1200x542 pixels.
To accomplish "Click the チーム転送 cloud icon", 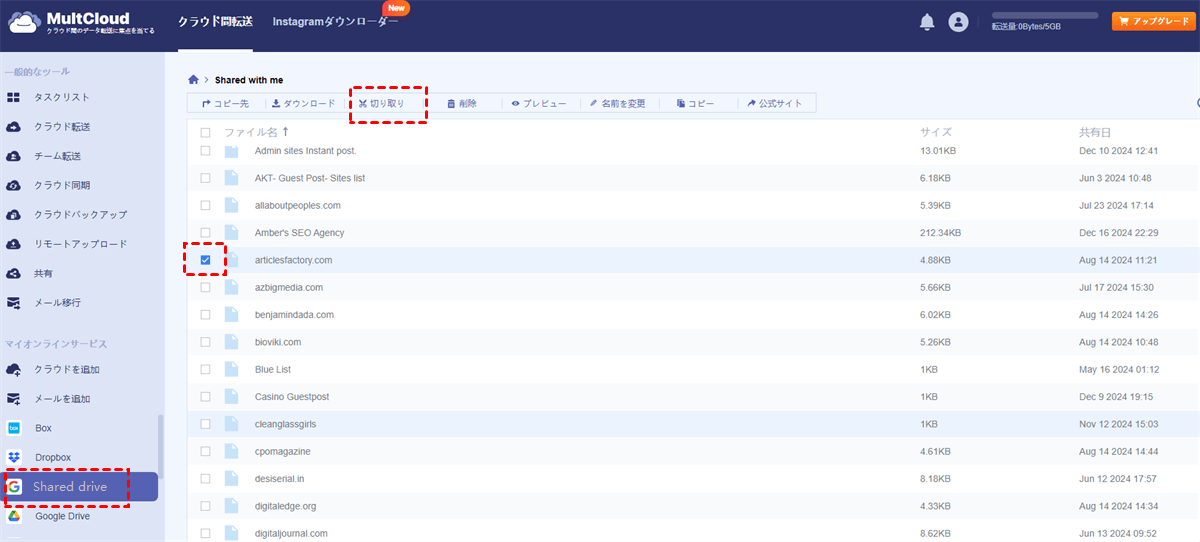I will click(14, 156).
